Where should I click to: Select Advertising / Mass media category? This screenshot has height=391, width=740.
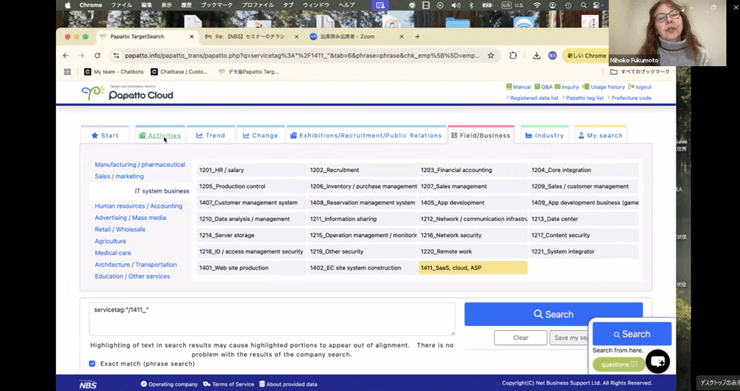[x=130, y=218]
